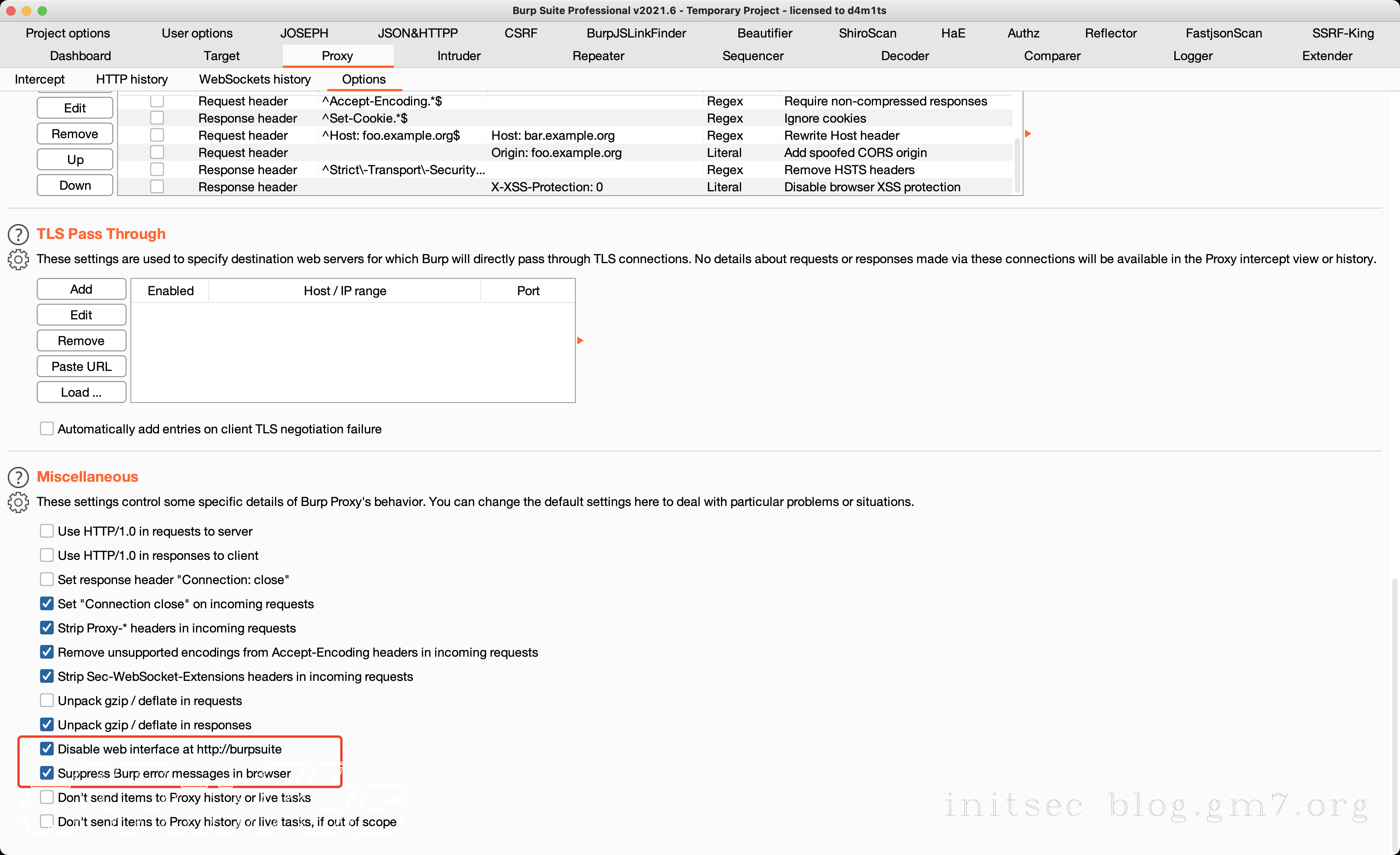Open the Miscellaneous section help icon
This screenshot has height=855, width=1400.
pos(18,477)
